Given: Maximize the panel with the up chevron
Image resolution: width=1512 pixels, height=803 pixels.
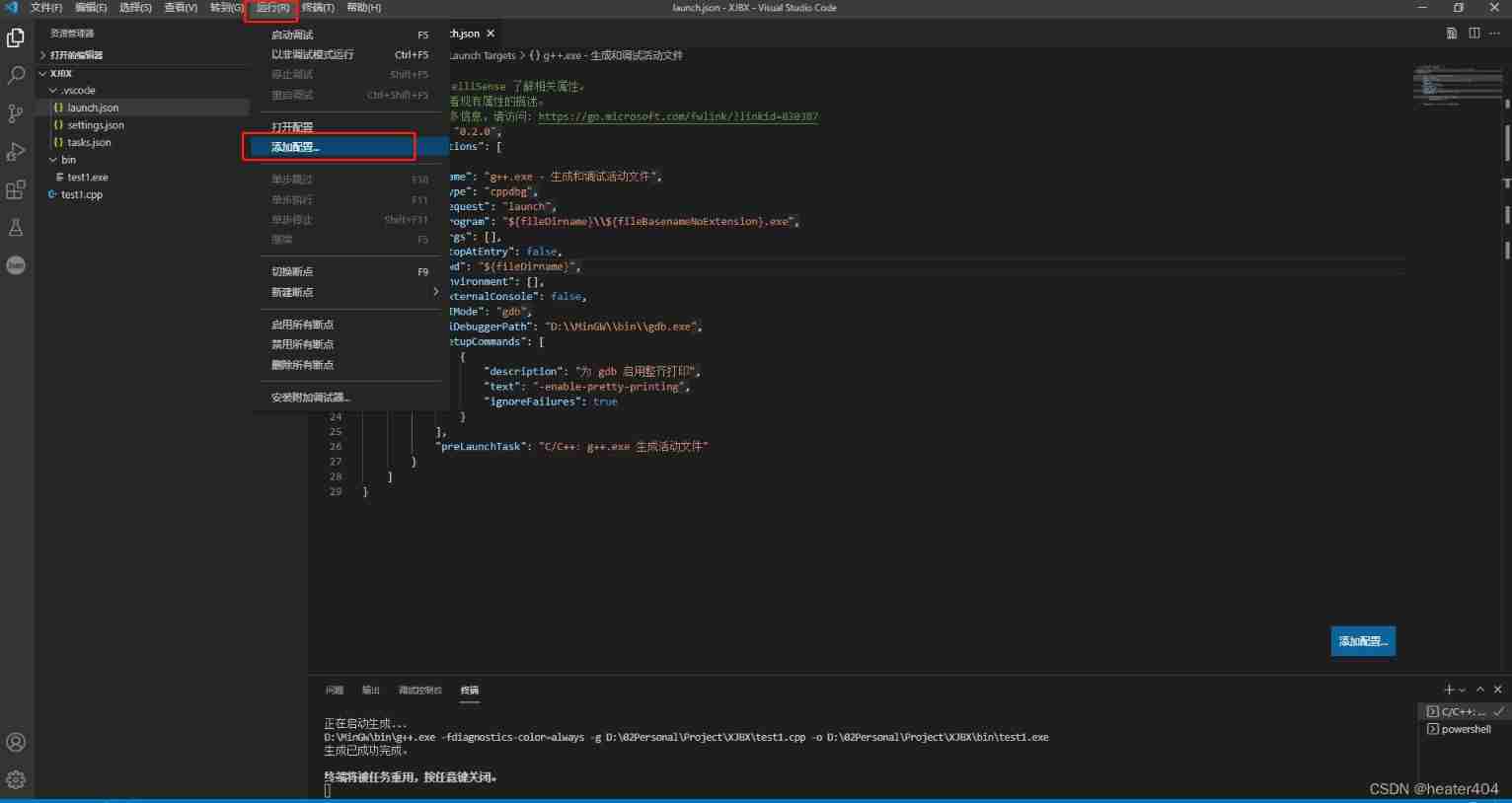Looking at the screenshot, I should coord(1480,690).
